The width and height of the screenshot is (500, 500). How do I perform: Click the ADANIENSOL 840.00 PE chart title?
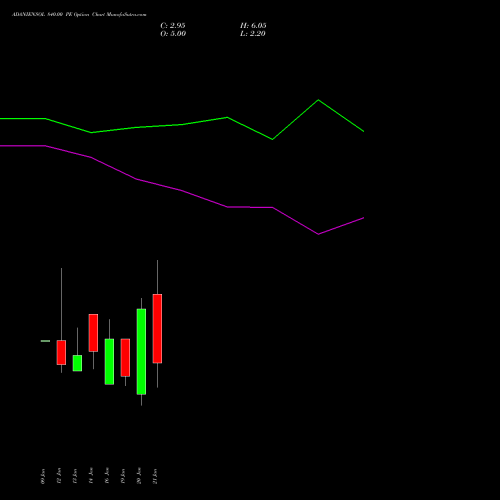[79, 15]
